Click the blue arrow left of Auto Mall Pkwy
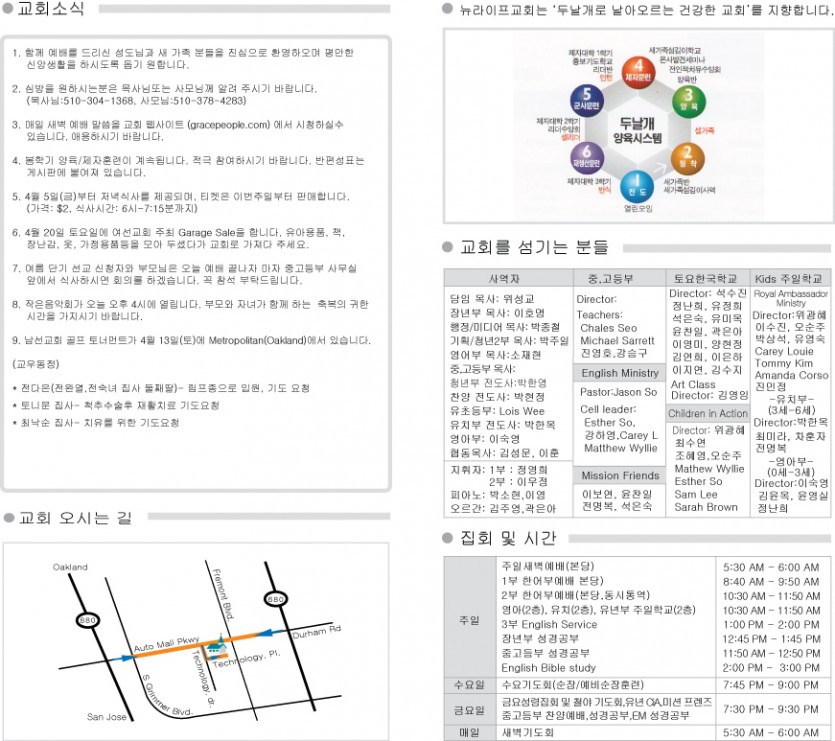The height and width of the screenshot is (741, 835). tap(123, 658)
